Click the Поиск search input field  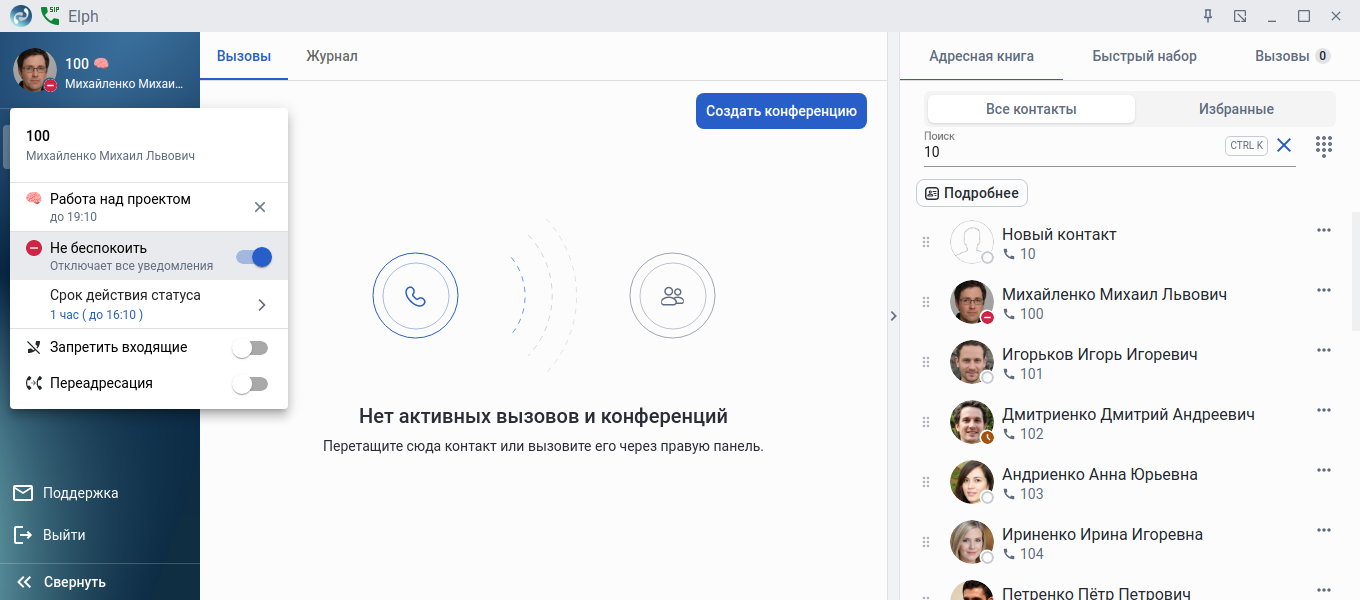point(1070,152)
